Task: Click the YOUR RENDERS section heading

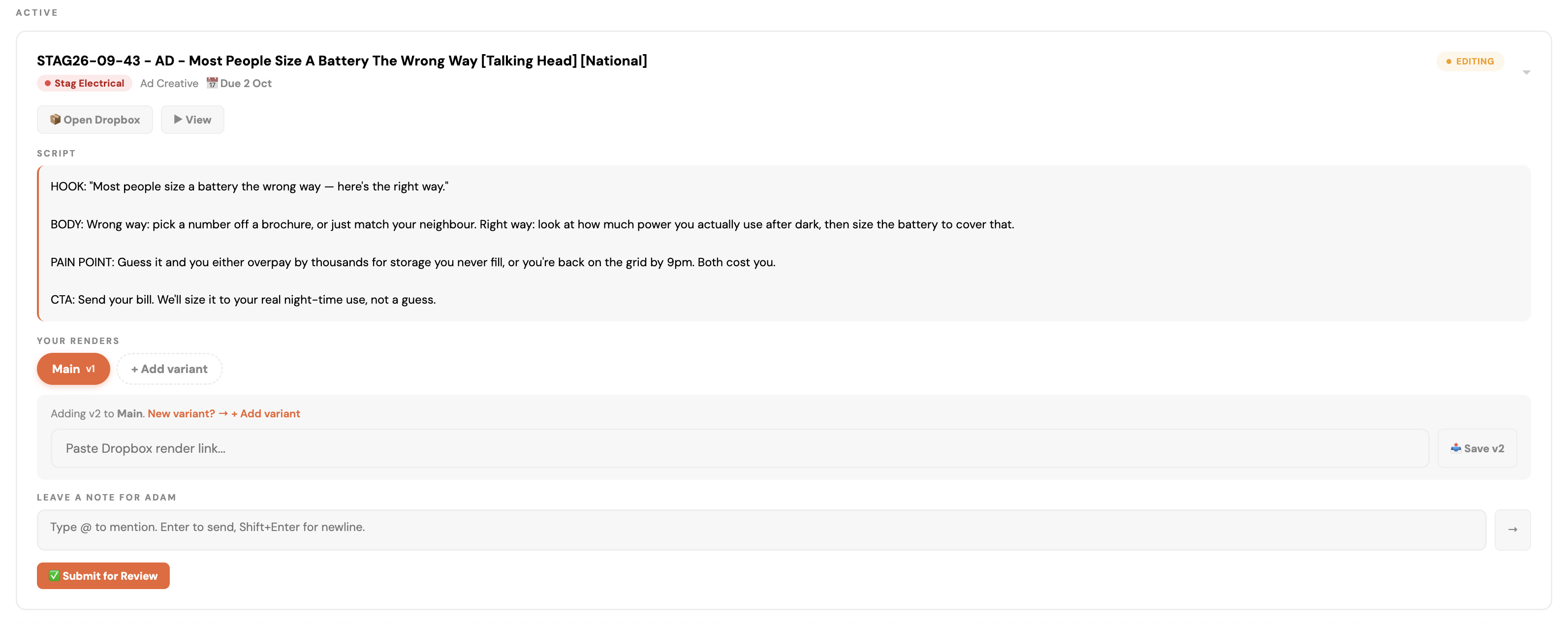Action: 78,341
